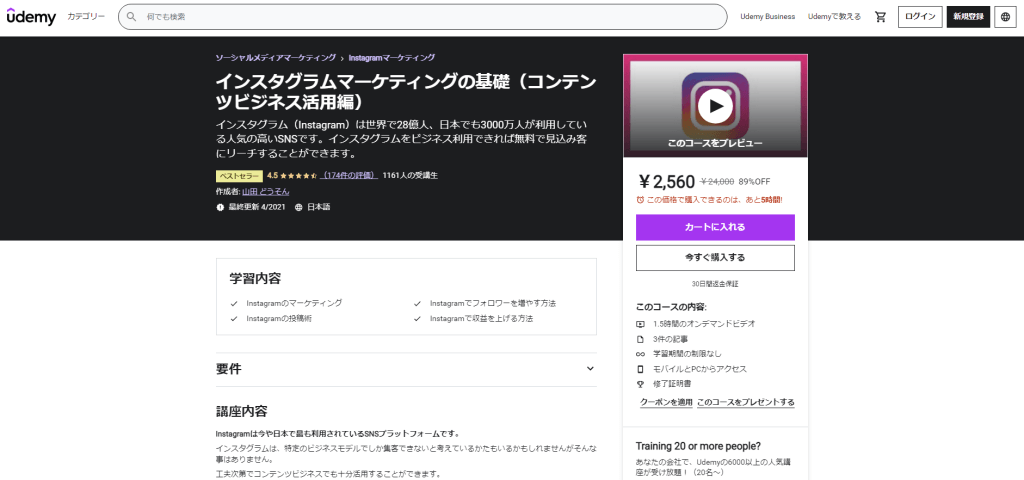Go to Instagramマーケティング breadcrumb
This screenshot has width=1024, height=480.
(x=392, y=57)
